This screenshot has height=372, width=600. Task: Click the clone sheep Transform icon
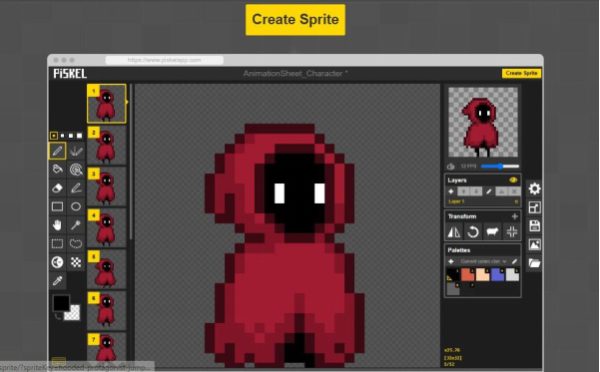point(492,232)
